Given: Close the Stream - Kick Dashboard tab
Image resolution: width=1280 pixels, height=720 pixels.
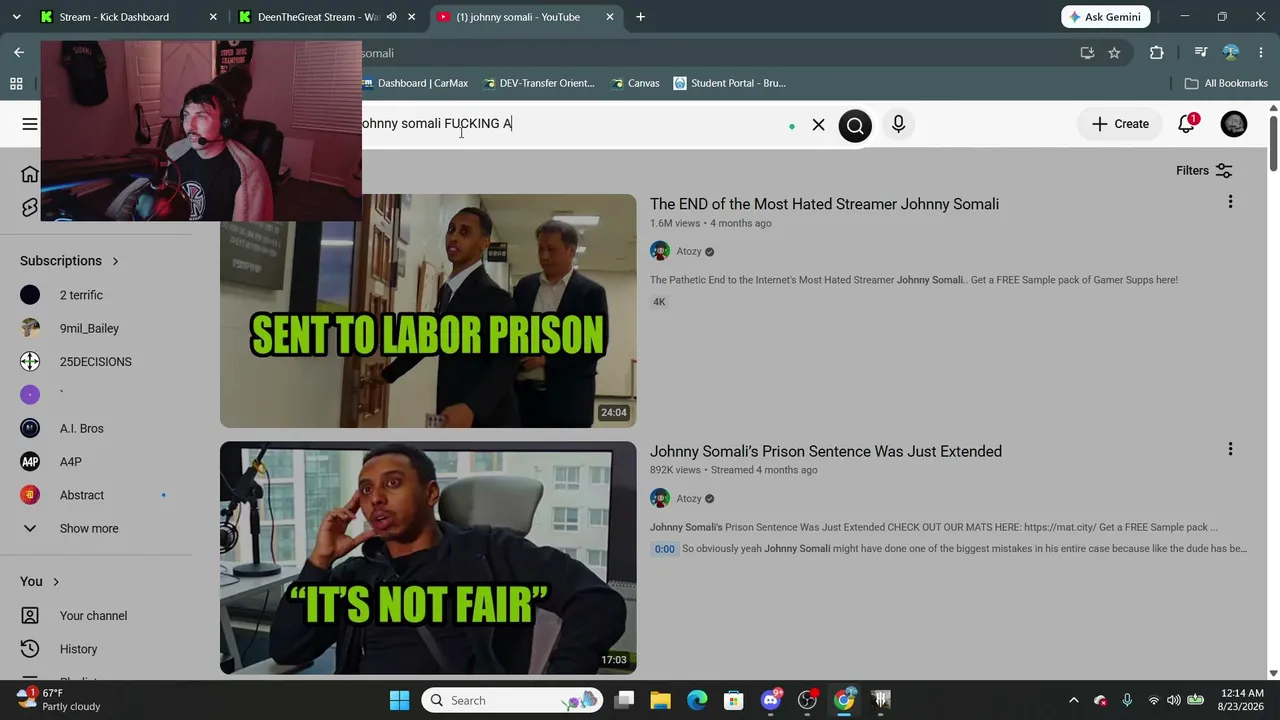Looking at the screenshot, I should [x=213, y=17].
